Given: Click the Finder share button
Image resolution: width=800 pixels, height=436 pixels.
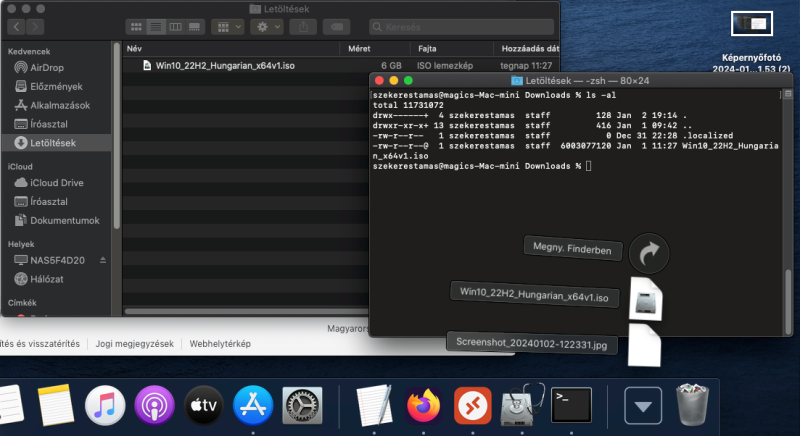Looking at the screenshot, I should pyautogui.click(x=303, y=27).
